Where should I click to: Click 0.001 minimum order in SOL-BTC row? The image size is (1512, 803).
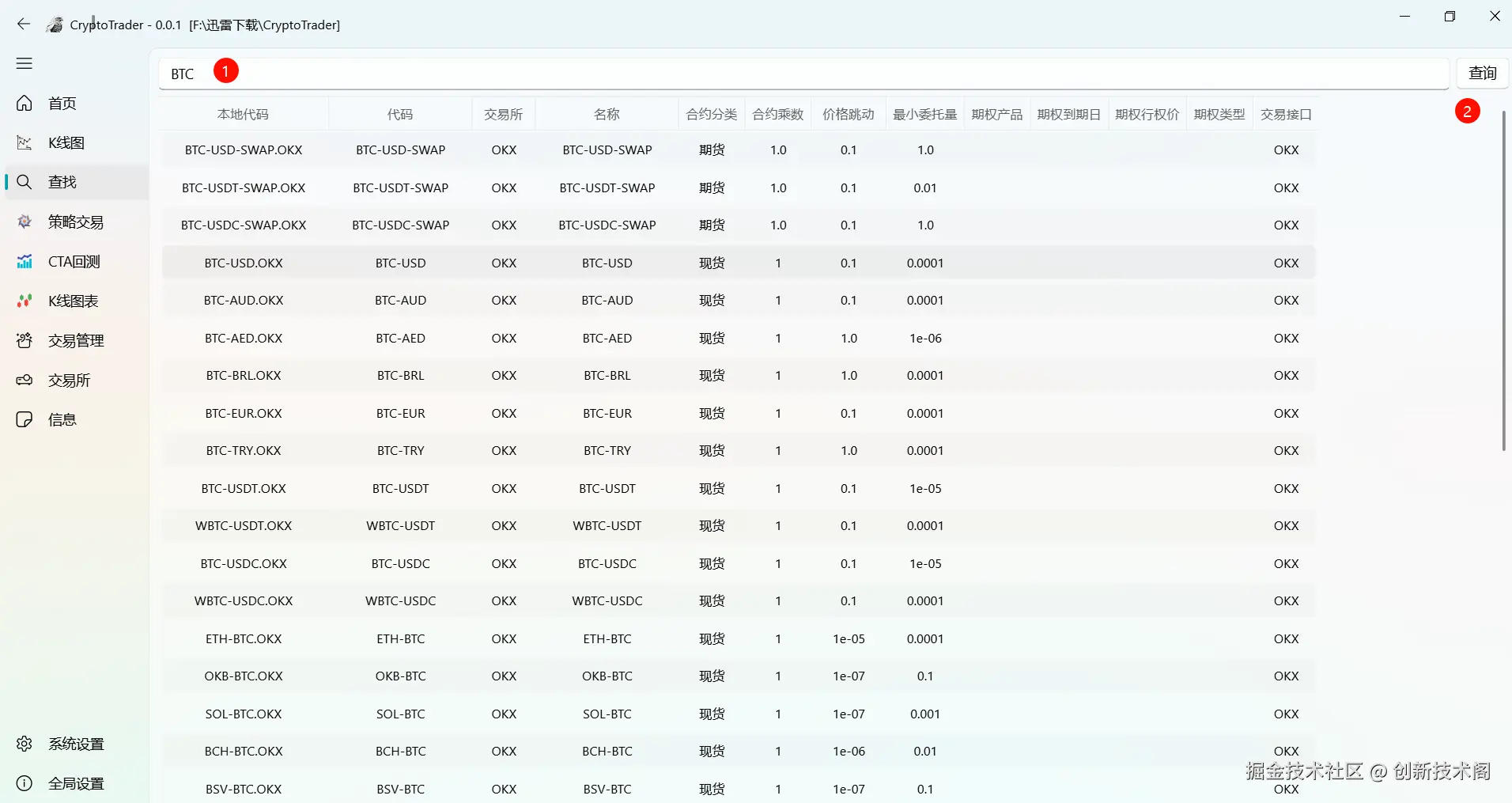click(x=925, y=714)
